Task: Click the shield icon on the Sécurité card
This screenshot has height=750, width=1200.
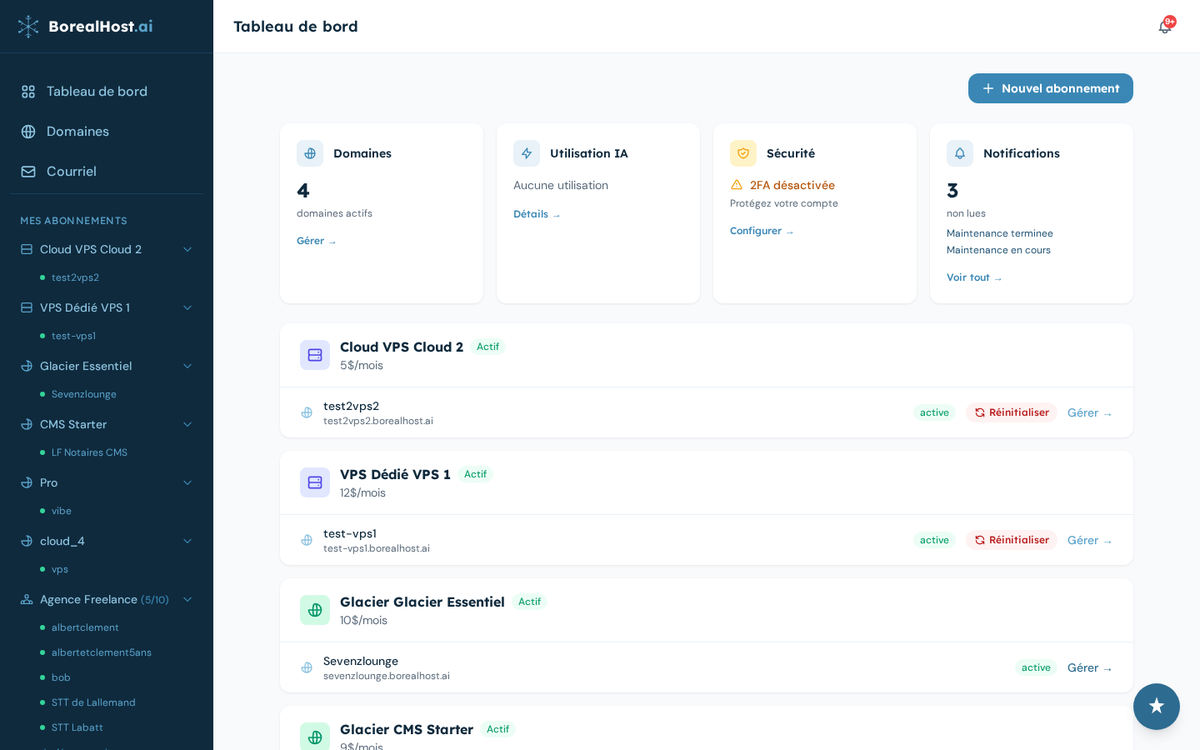Action: [x=742, y=153]
